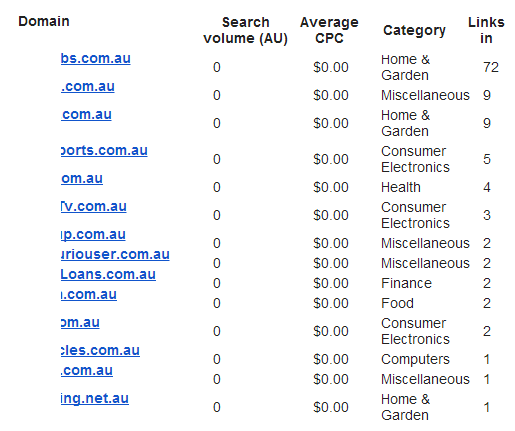Open the ports.com.au domain link

[x=104, y=150]
